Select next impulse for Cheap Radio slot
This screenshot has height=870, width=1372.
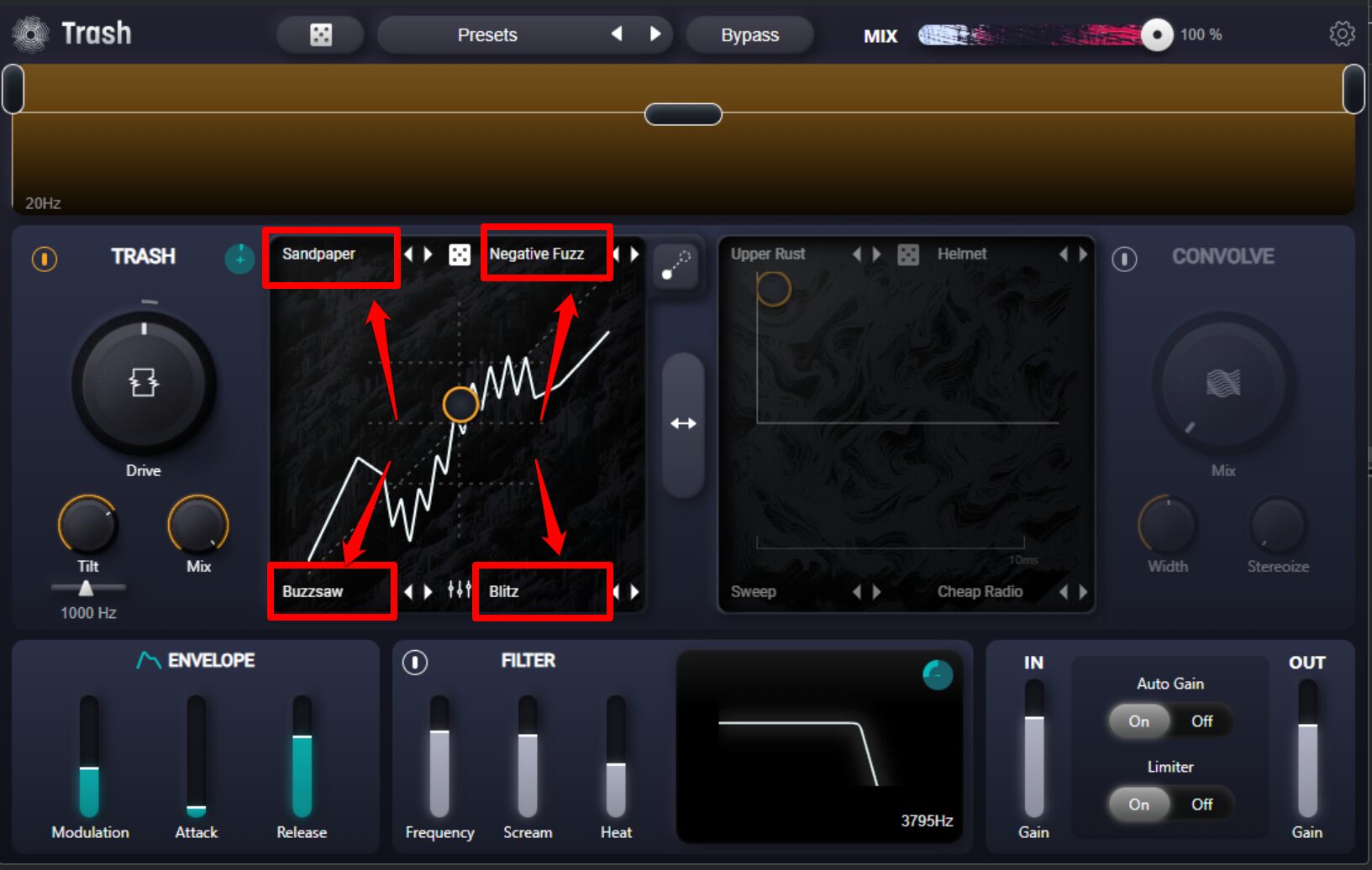(x=1084, y=591)
